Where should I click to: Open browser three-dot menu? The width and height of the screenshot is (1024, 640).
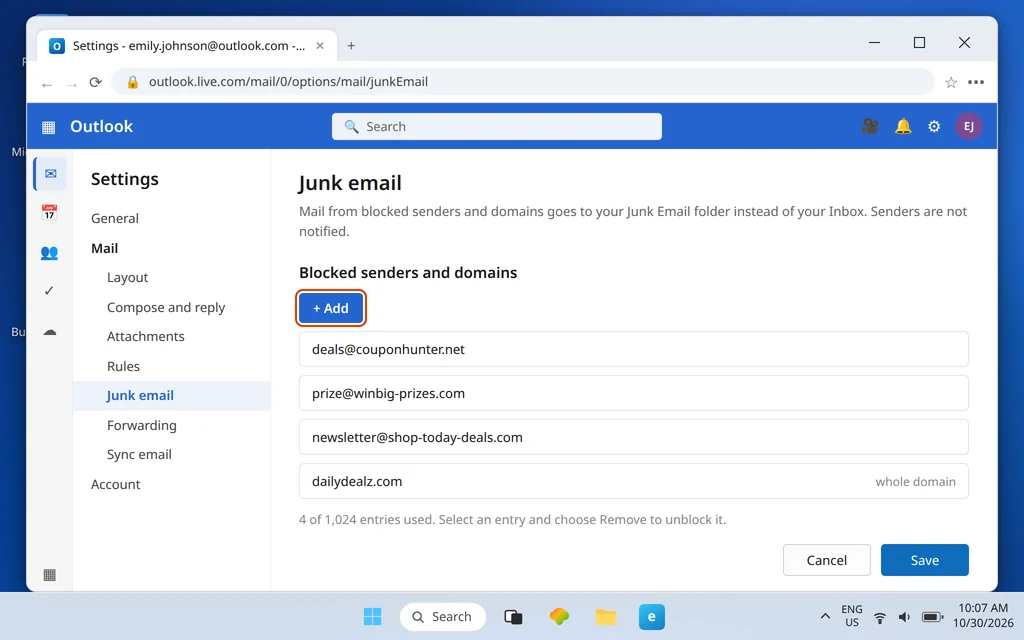pos(976,82)
